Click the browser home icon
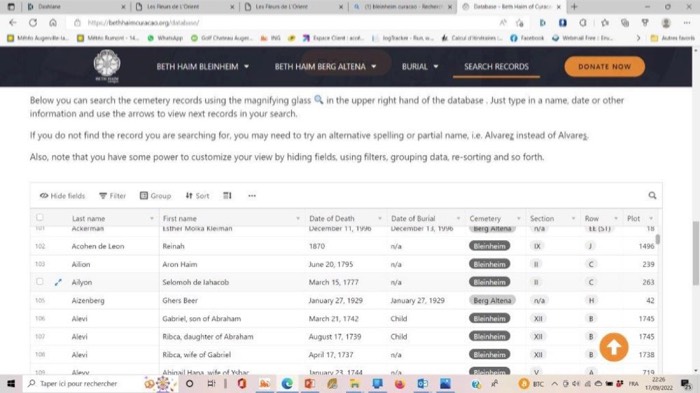700x393 pixels. click(53, 22)
